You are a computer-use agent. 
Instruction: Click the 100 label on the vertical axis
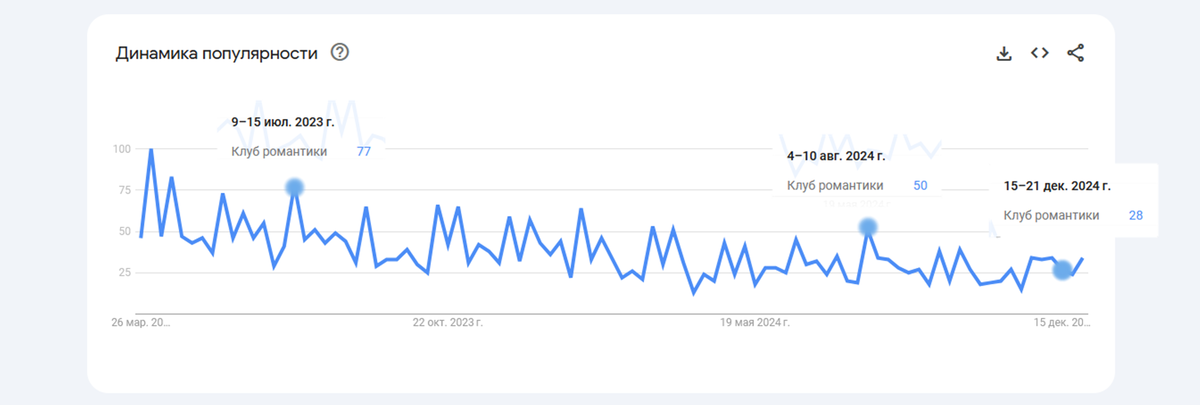[122, 149]
